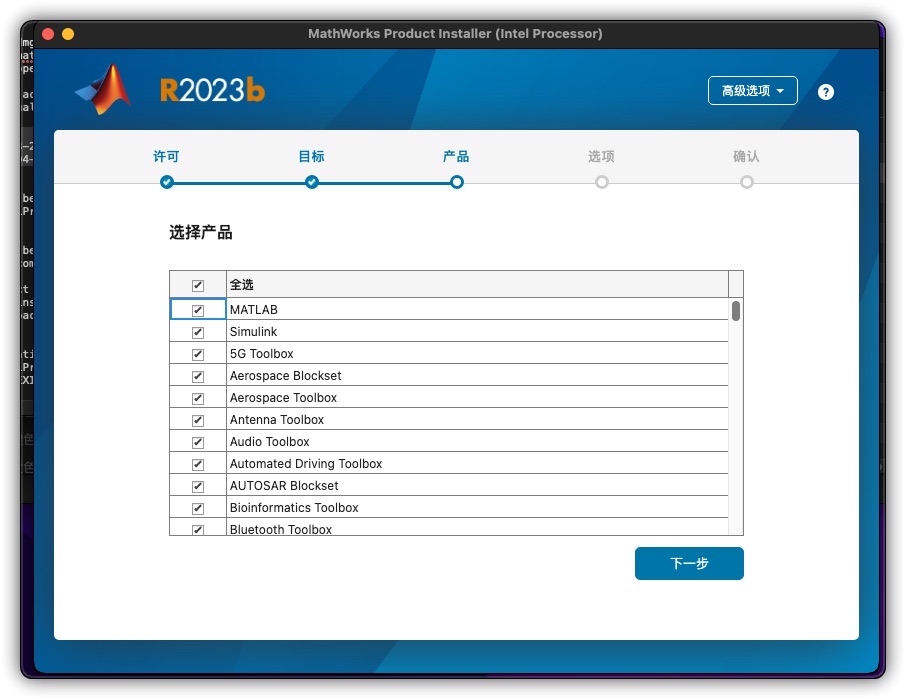Click the R2023b release logo
Viewport: 906px width, 699px height.
pyautogui.click(x=212, y=91)
